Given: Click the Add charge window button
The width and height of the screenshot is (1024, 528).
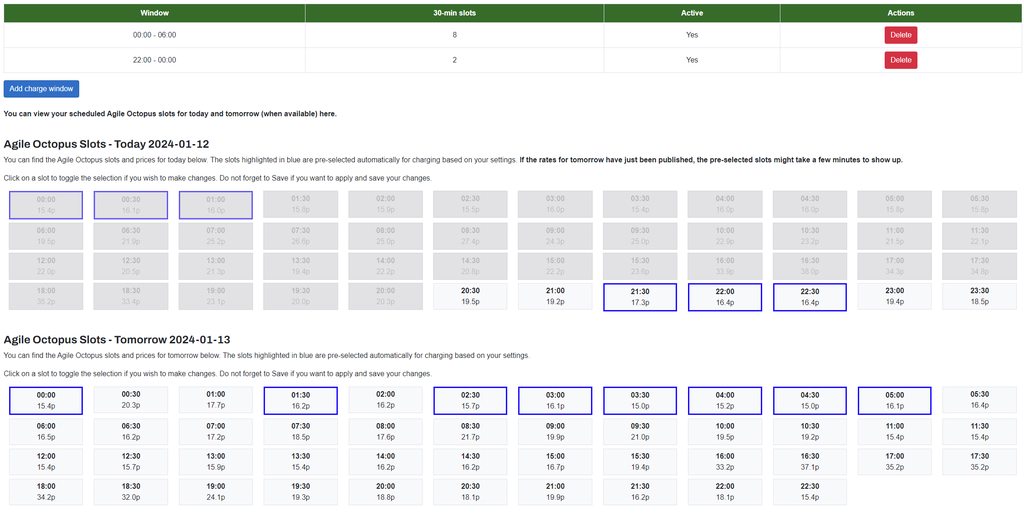Looking at the screenshot, I should 41,89.
